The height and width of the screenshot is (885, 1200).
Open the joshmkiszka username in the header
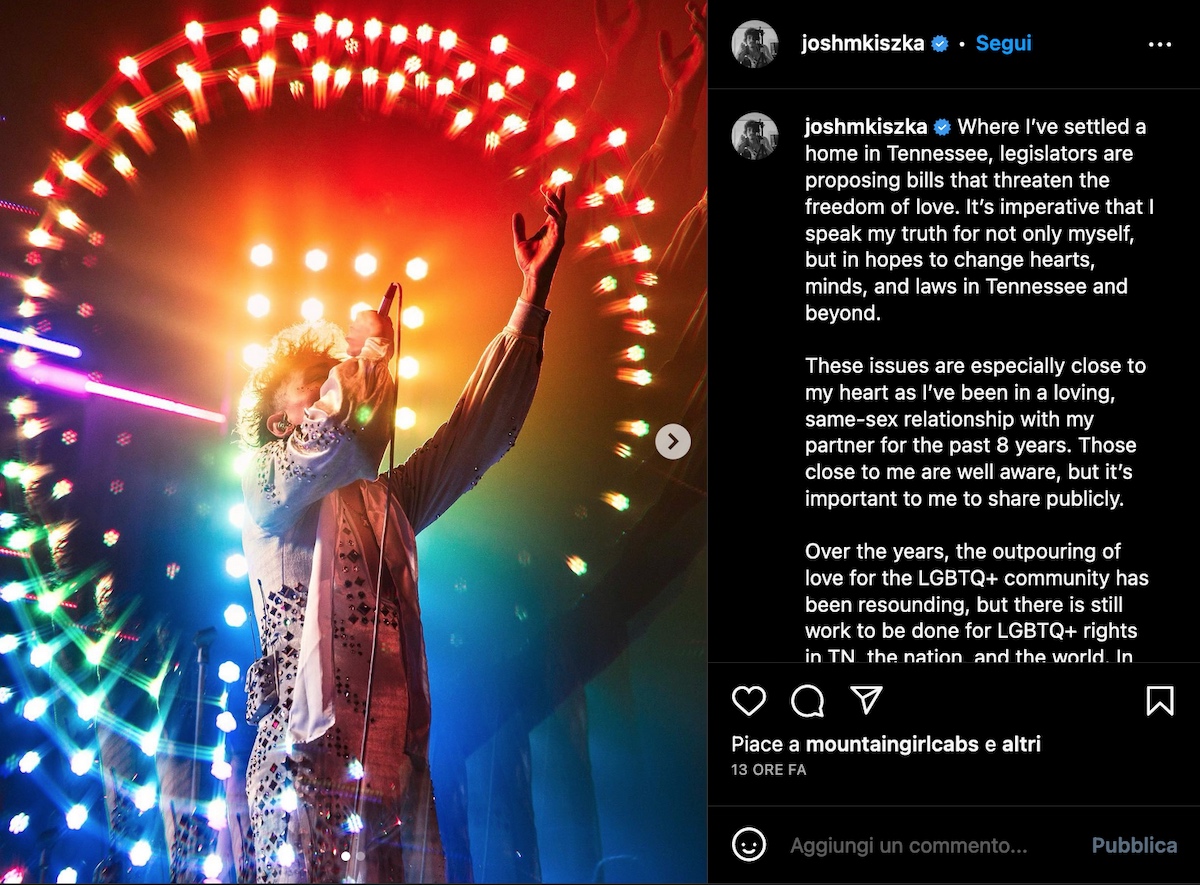point(863,44)
